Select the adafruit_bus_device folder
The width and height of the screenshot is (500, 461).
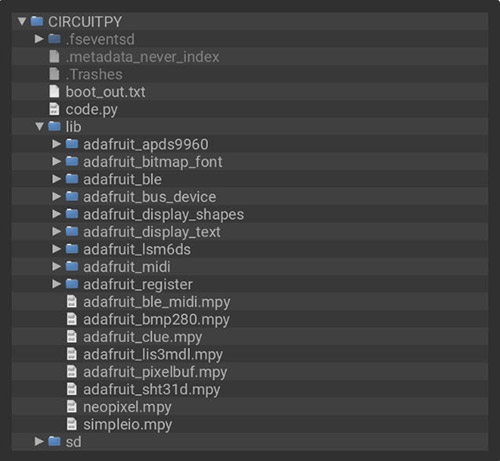click(x=250, y=197)
